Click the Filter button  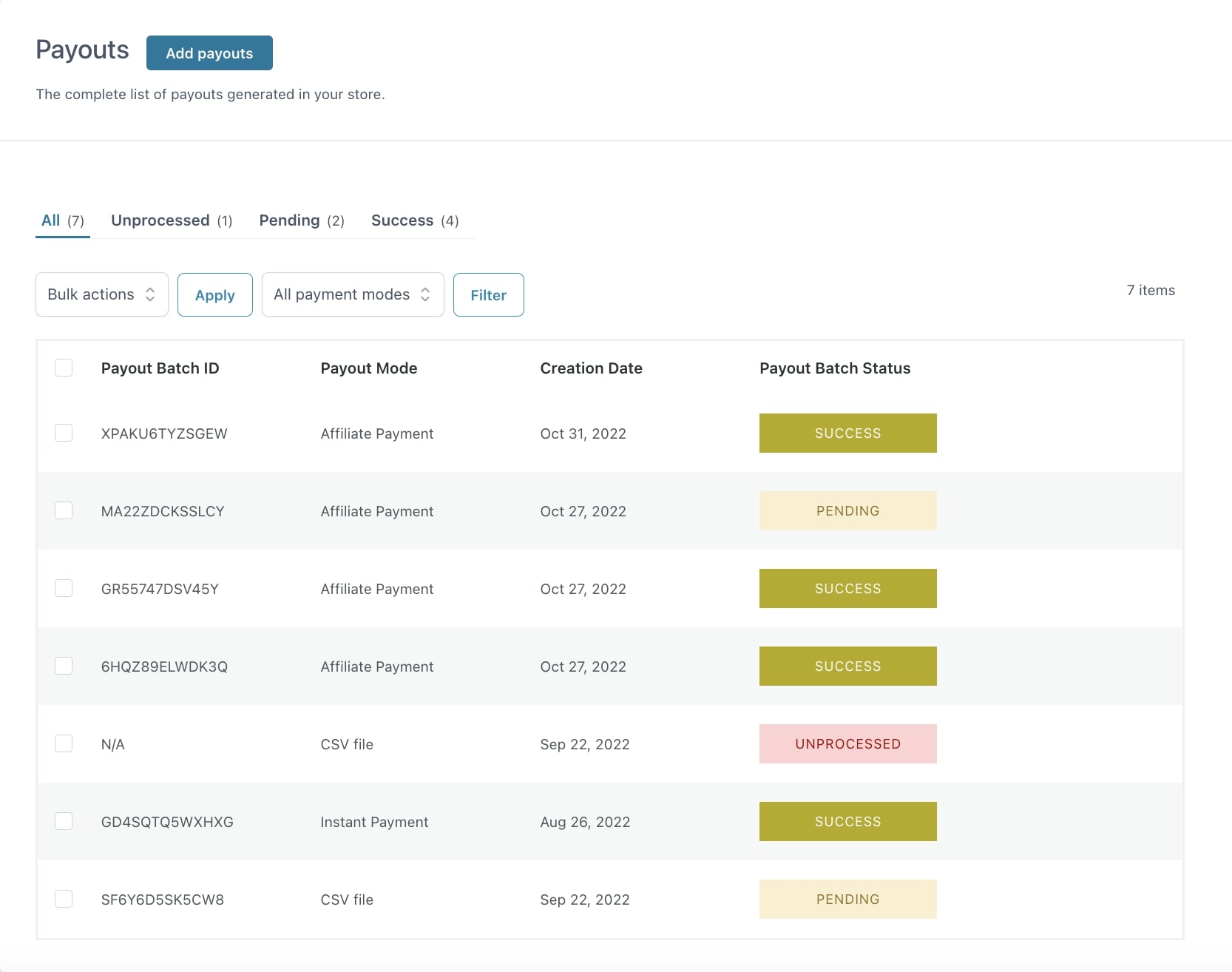point(488,295)
